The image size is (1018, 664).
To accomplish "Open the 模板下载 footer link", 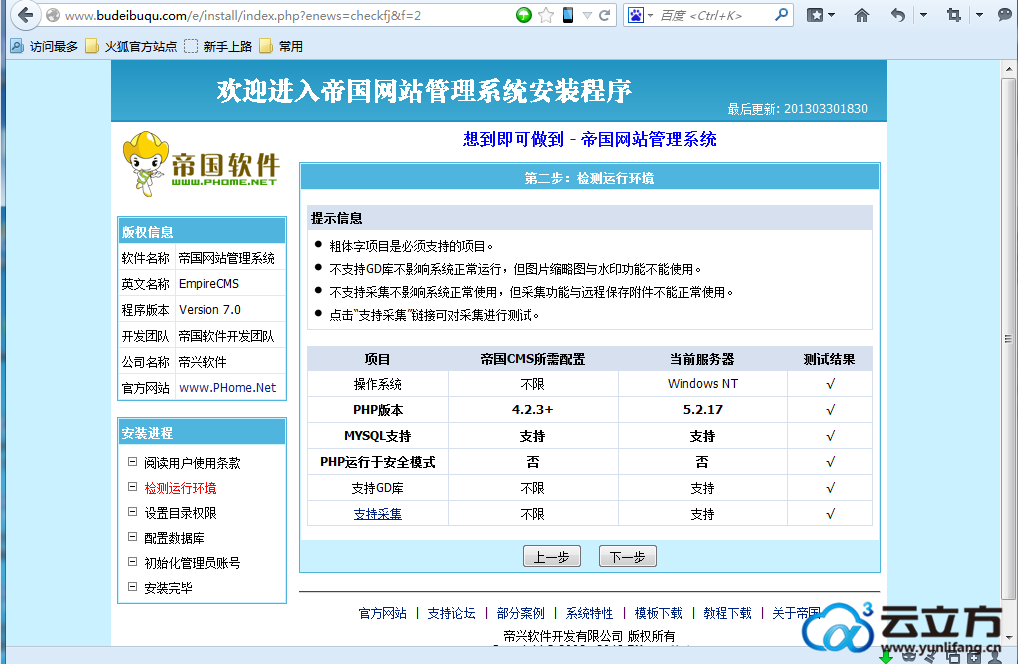I will pyautogui.click(x=658, y=613).
